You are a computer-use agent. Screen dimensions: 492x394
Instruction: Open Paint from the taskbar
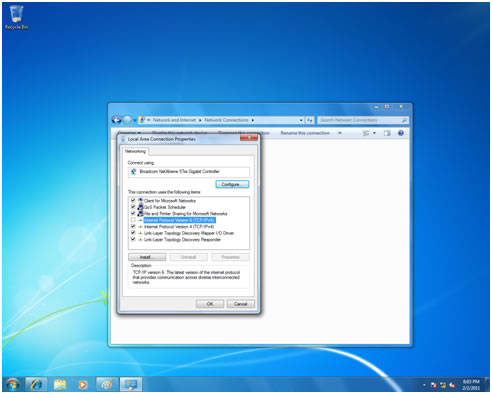point(107,385)
